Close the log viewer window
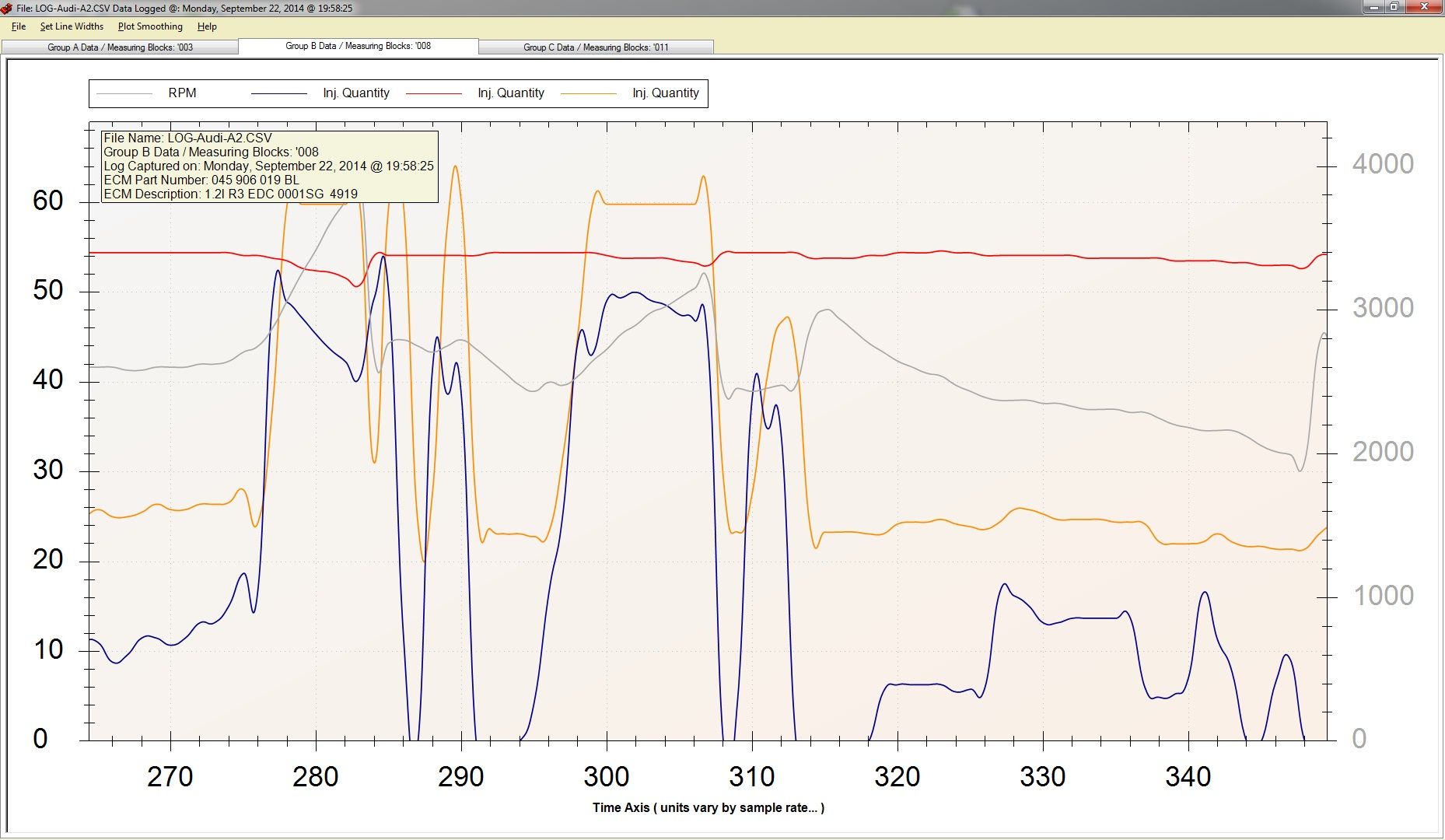1445x840 pixels. pos(1425,7)
